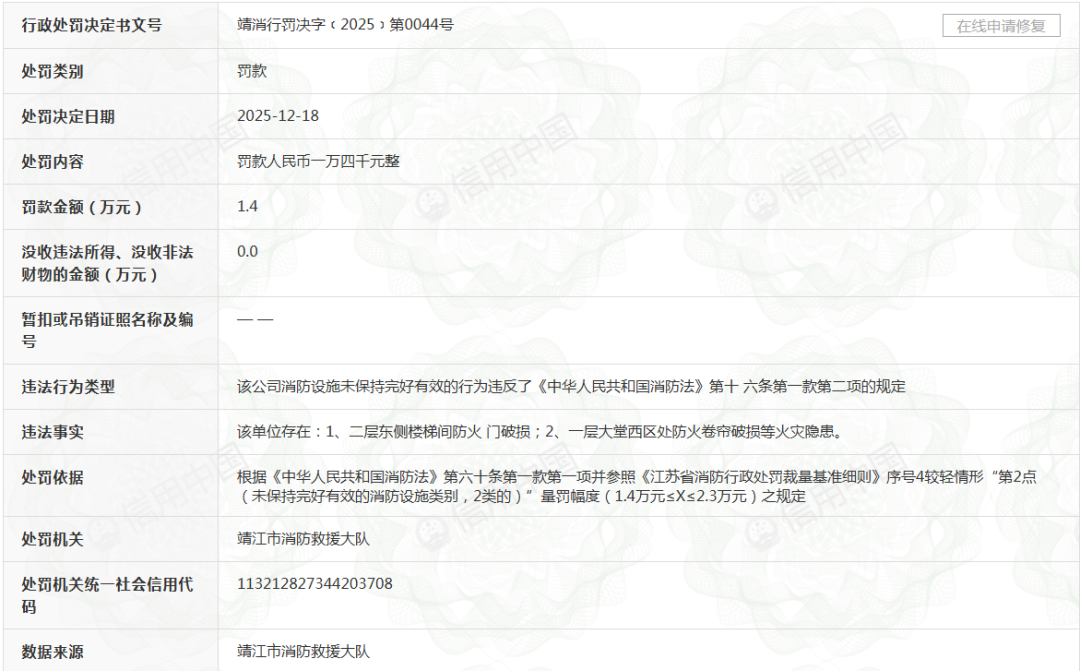
Task: Click the 处罚机关统一社会信用代码 label
Action: click(x=107, y=595)
